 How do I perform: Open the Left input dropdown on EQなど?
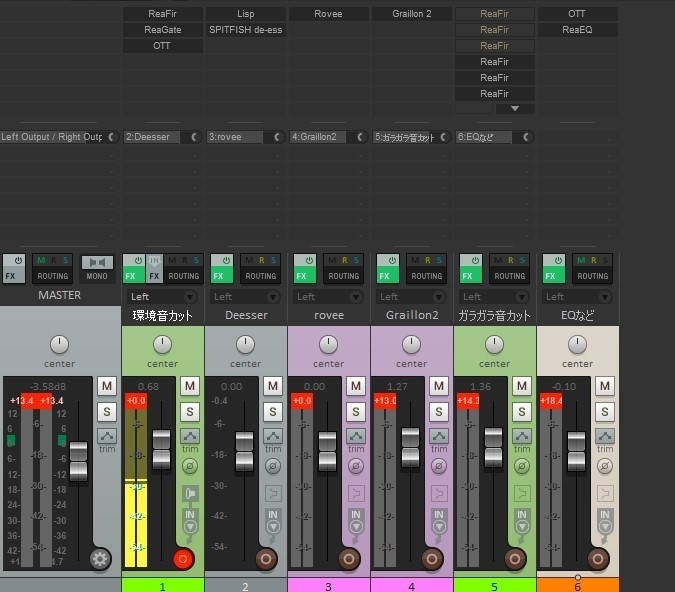pyautogui.click(x=578, y=297)
